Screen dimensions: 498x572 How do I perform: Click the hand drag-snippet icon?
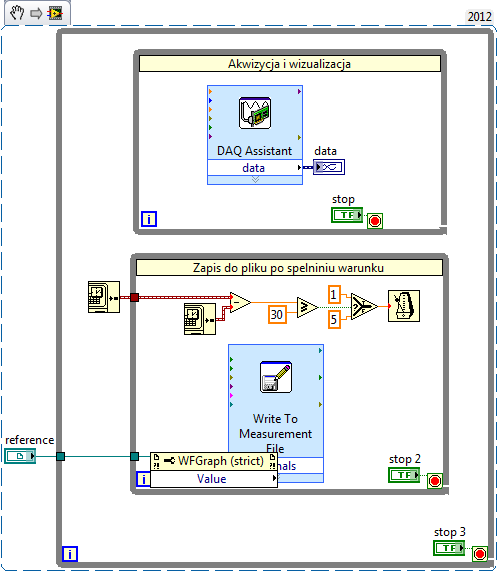pyautogui.click(x=16, y=13)
